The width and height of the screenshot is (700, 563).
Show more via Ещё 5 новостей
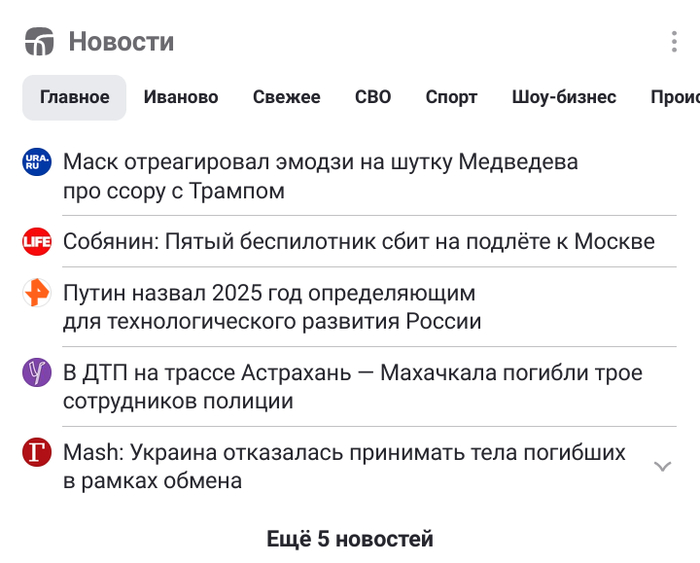(x=350, y=539)
